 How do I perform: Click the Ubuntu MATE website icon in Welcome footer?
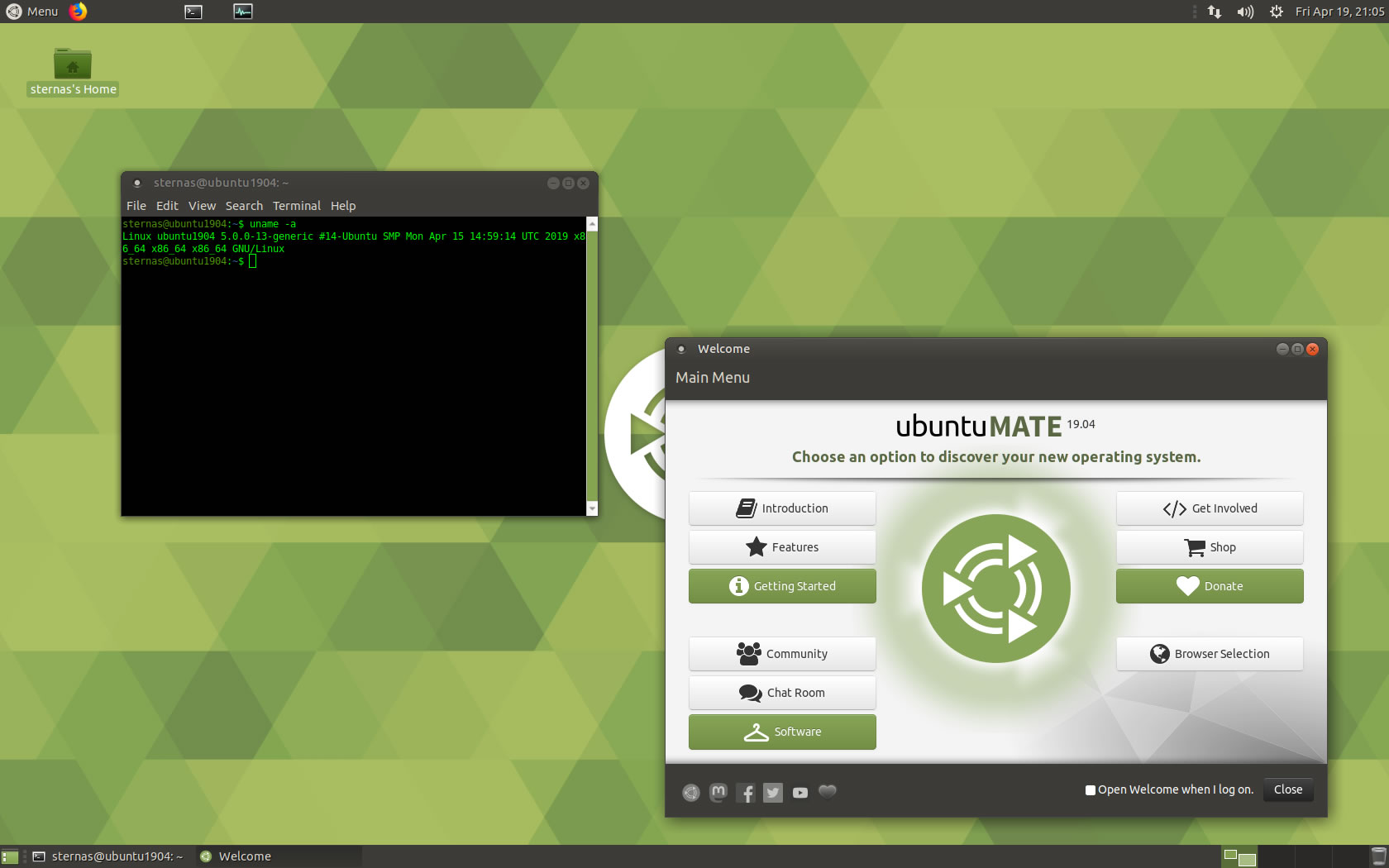click(x=691, y=793)
